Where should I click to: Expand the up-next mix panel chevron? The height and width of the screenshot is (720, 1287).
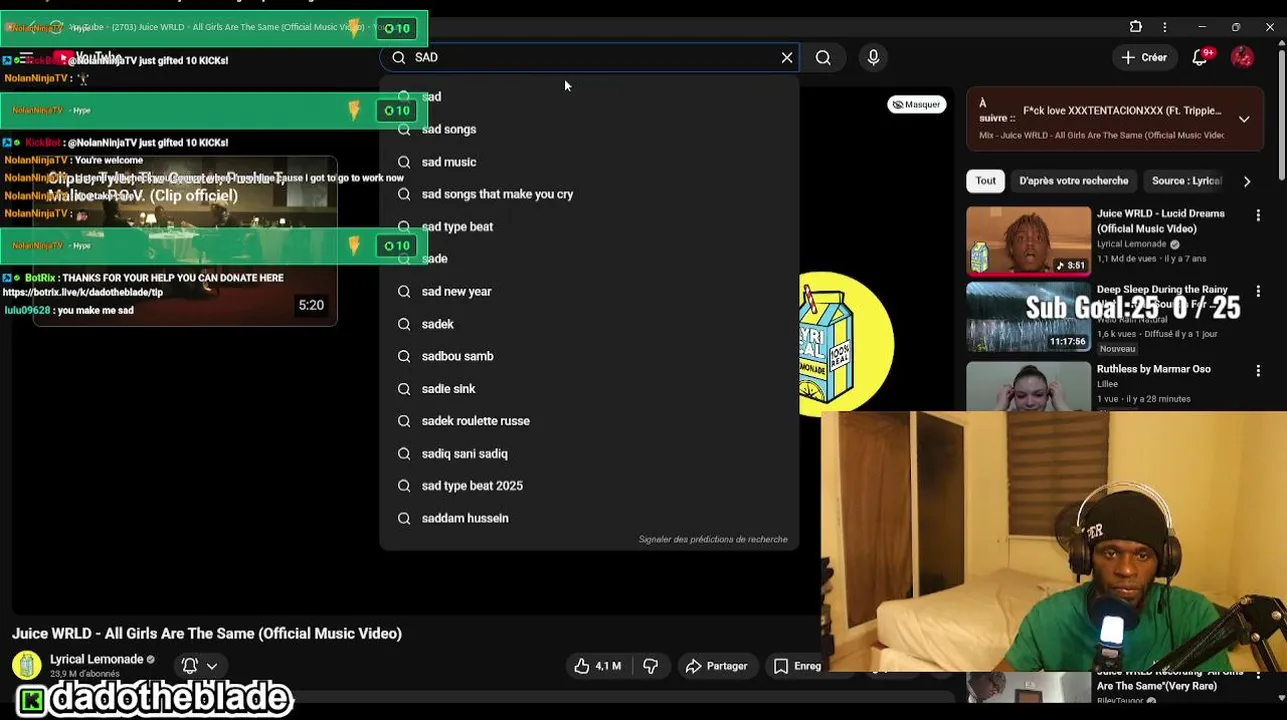(1244, 119)
